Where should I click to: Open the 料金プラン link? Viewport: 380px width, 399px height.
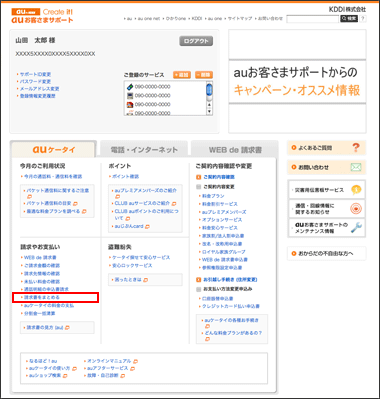pos(213,196)
